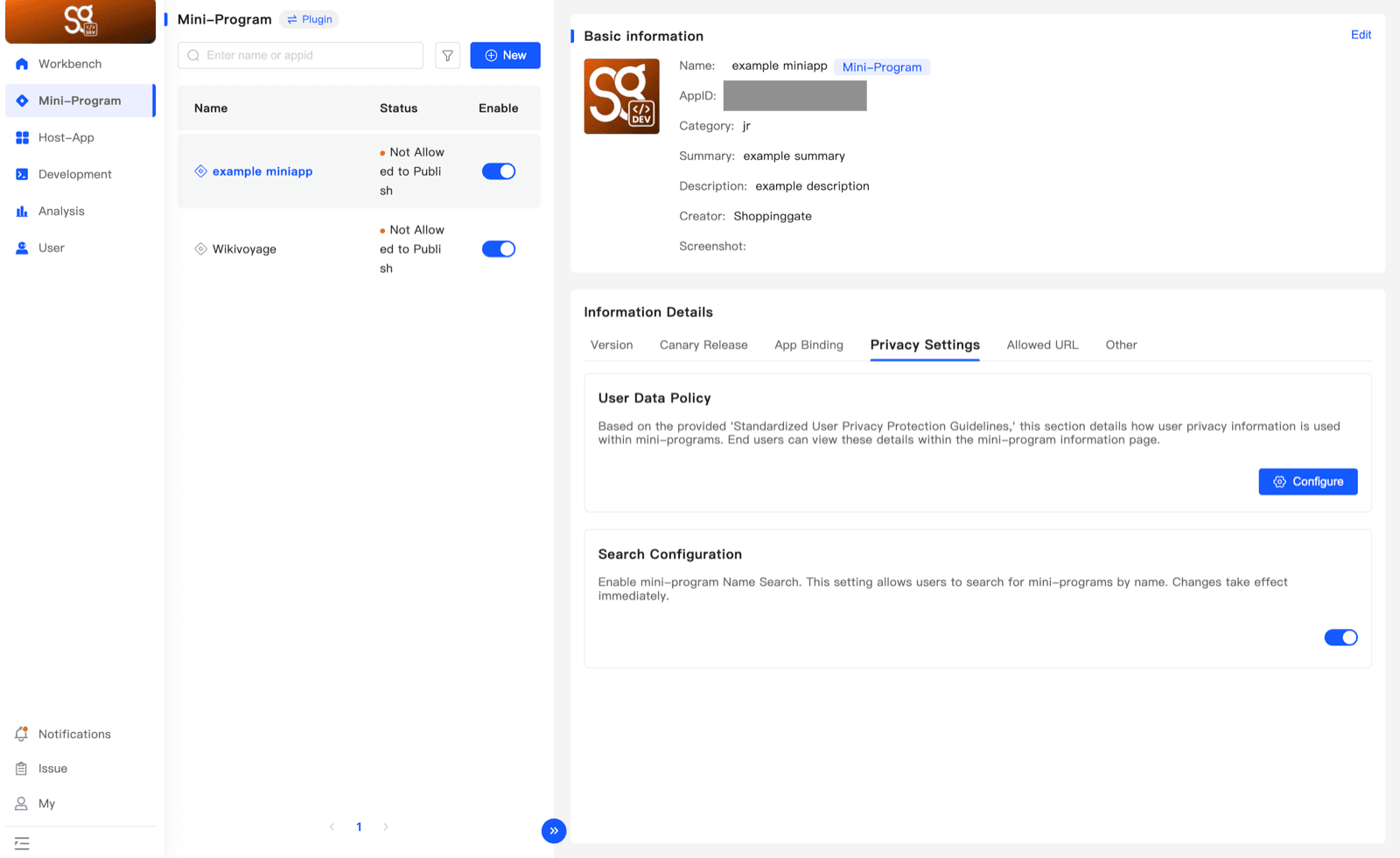Image resolution: width=1400 pixels, height=858 pixels.
Task: Switch to the Canary Release tab
Action: click(703, 345)
